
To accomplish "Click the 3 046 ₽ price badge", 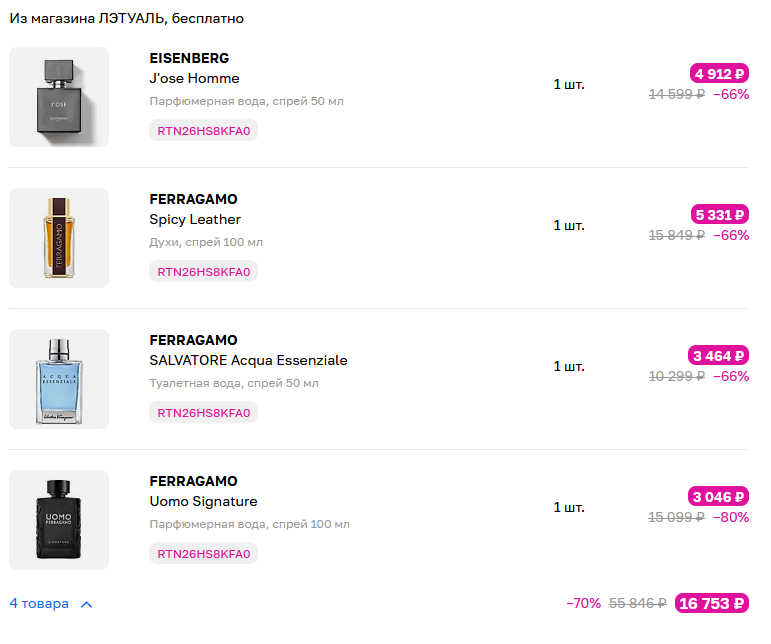I will [719, 496].
